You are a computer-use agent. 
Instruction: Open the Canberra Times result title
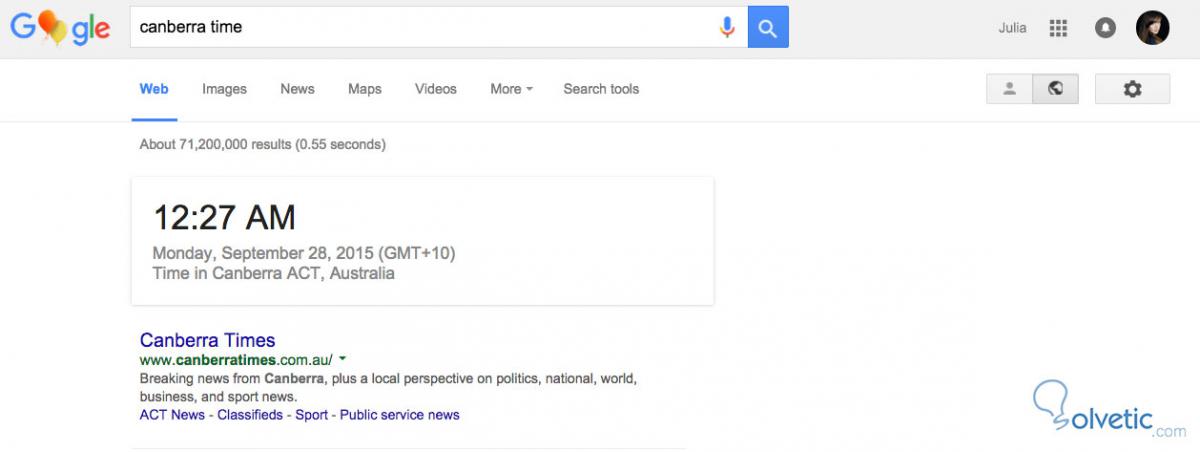[207, 340]
